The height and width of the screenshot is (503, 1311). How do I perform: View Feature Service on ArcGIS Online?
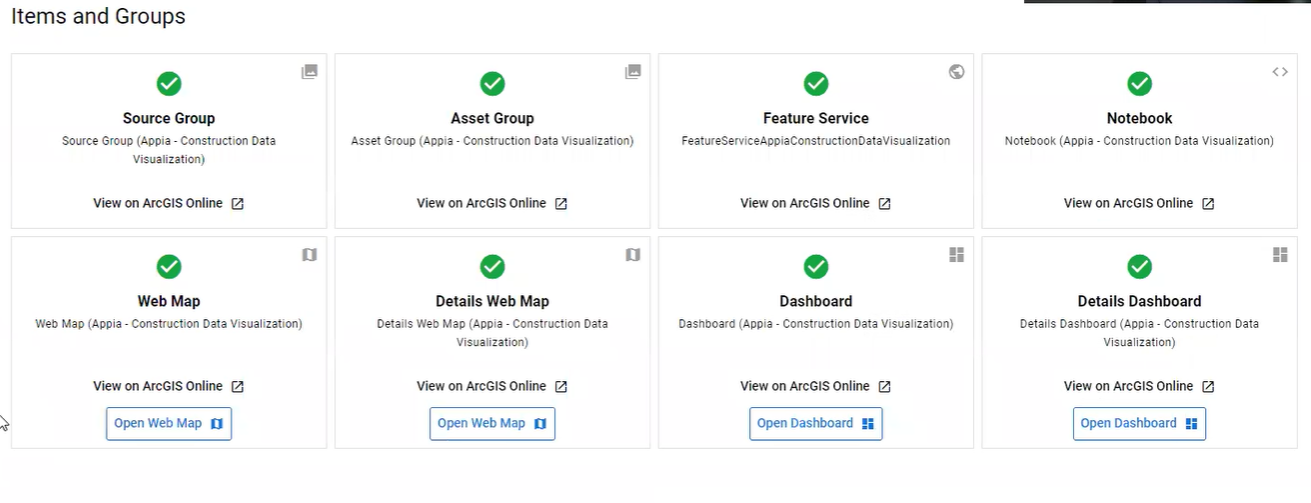(815, 203)
